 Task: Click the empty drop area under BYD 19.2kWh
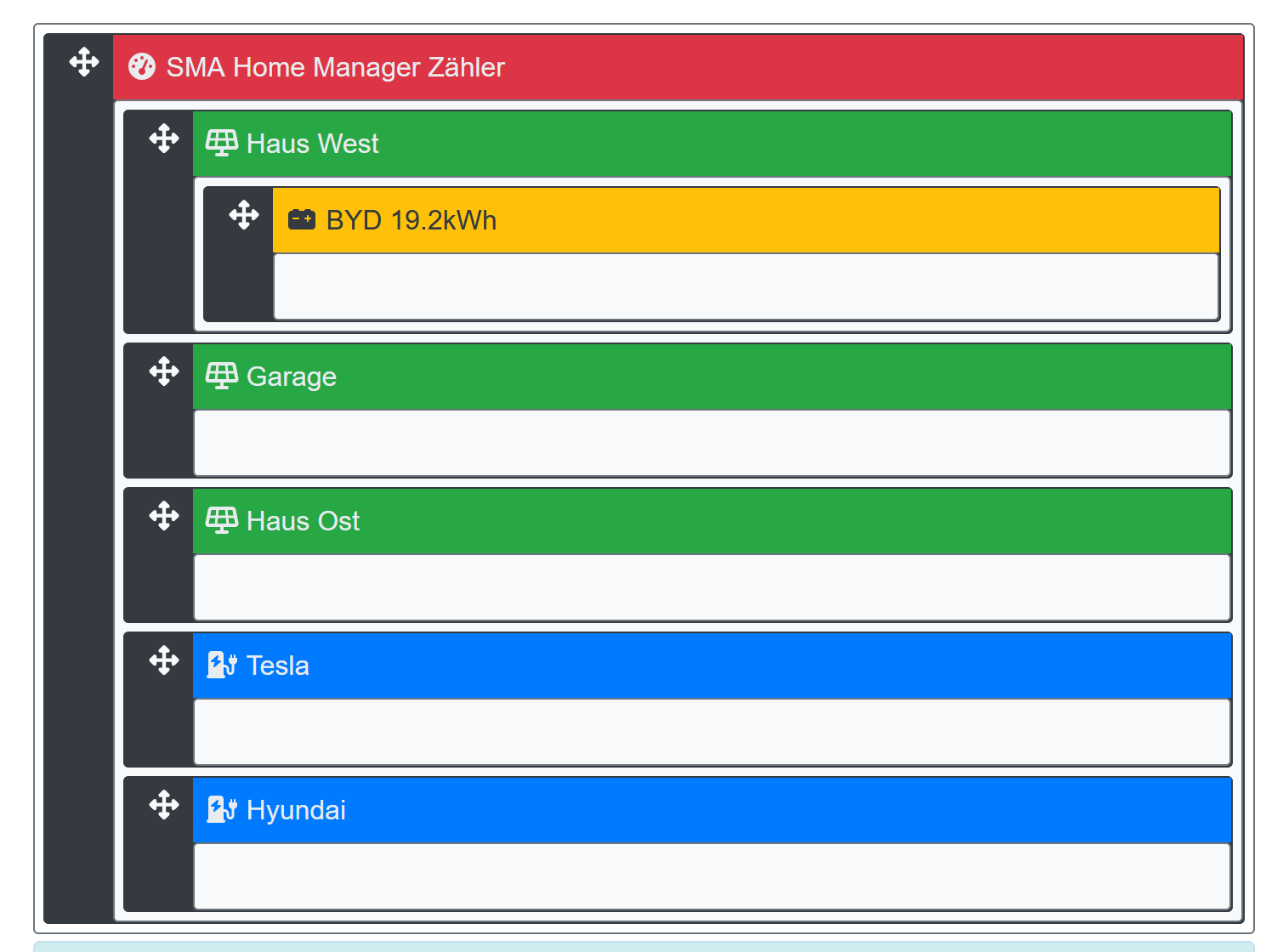(x=747, y=286)
